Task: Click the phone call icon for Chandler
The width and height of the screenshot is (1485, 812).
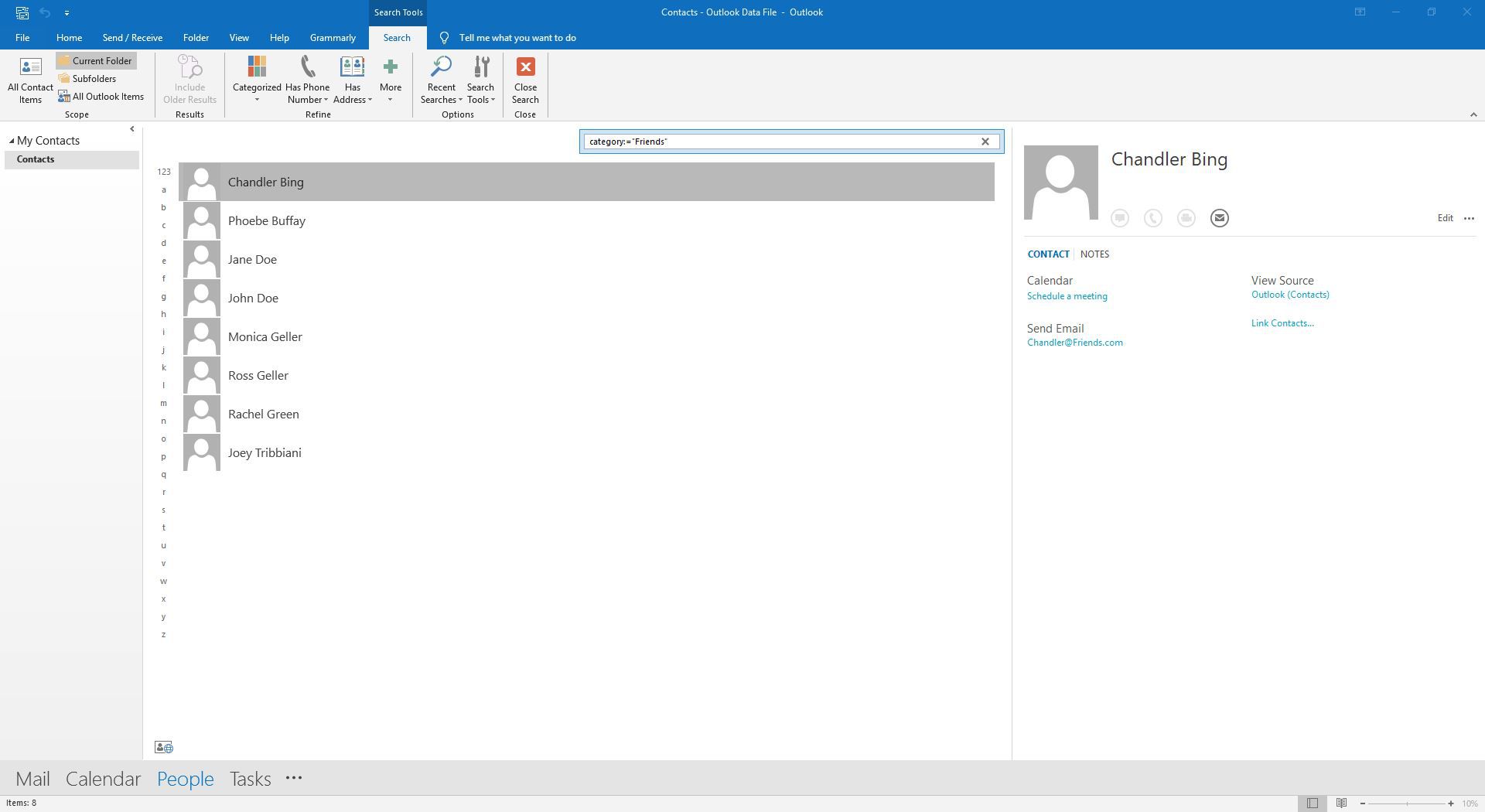Action: tap(1153, 218)
